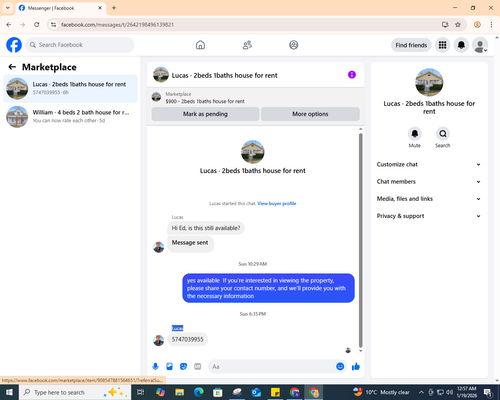Expand Media, files and links section
This screenshot has width=500, height=400.
pos(429,199)
